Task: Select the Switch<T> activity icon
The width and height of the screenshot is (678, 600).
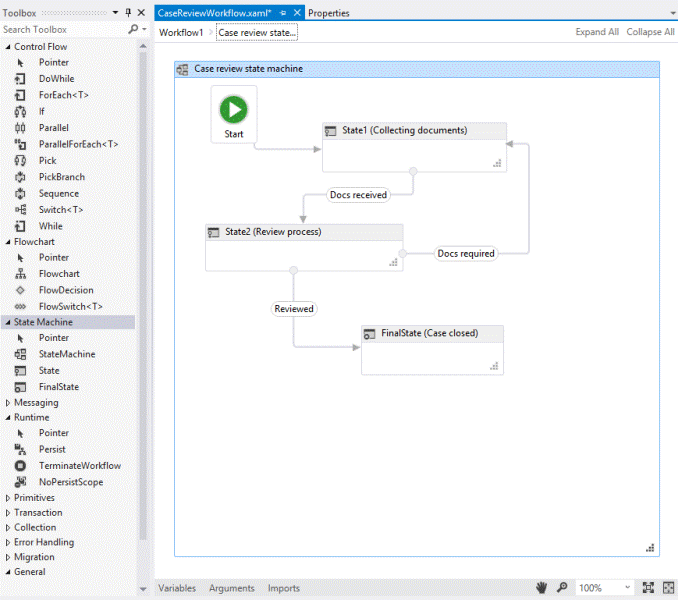Action: [20, 210]
